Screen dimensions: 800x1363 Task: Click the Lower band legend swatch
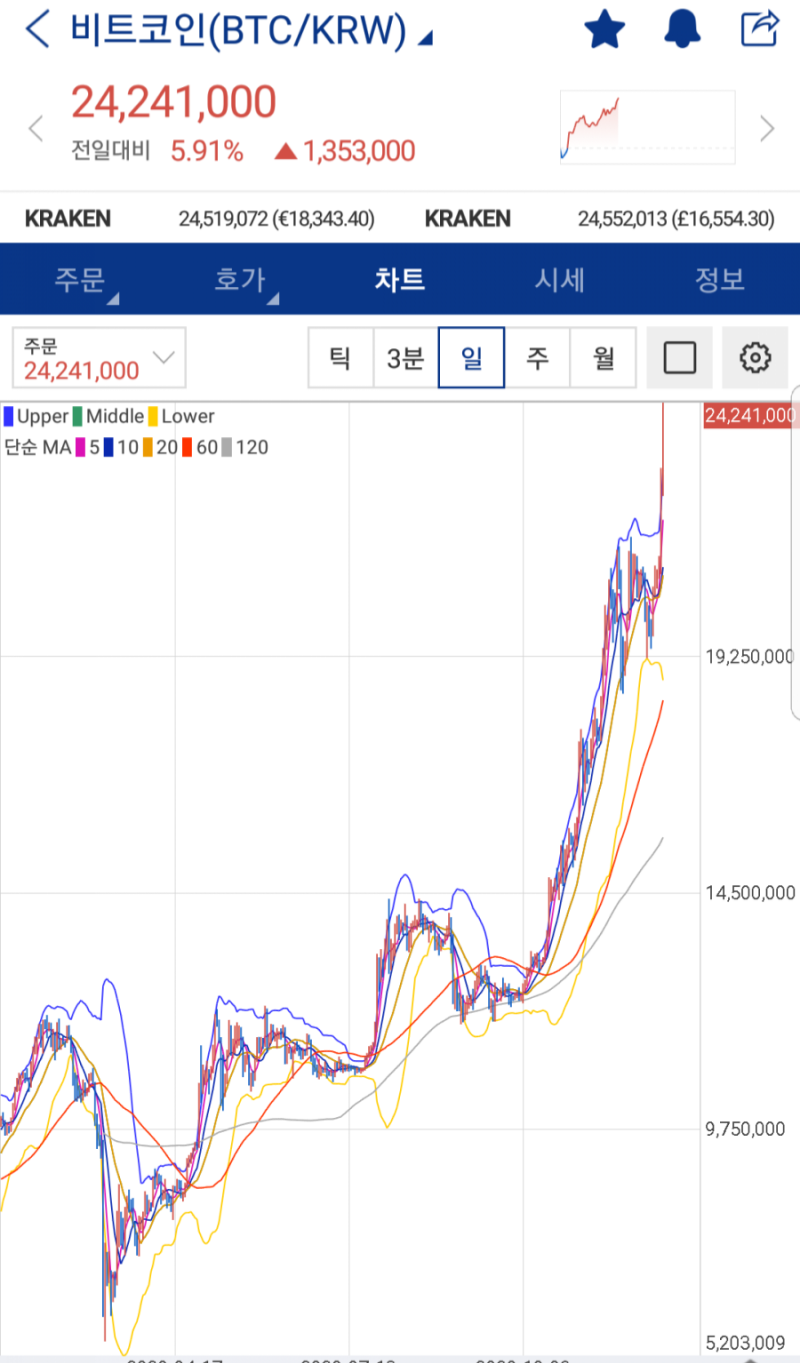(x=153, y=416)
